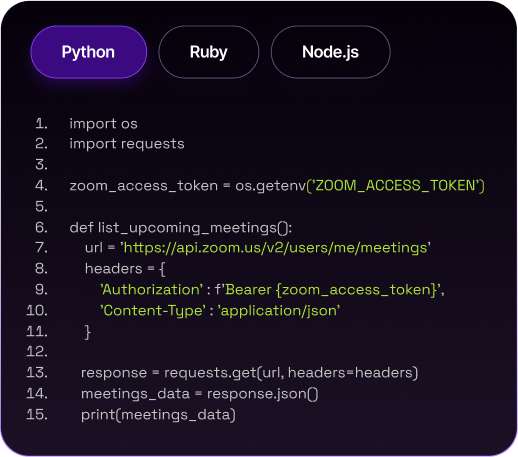Click the 'application/json' value string
Image resolution: width=518 pixels, height=457 pixels.
[x=279, y=311]
